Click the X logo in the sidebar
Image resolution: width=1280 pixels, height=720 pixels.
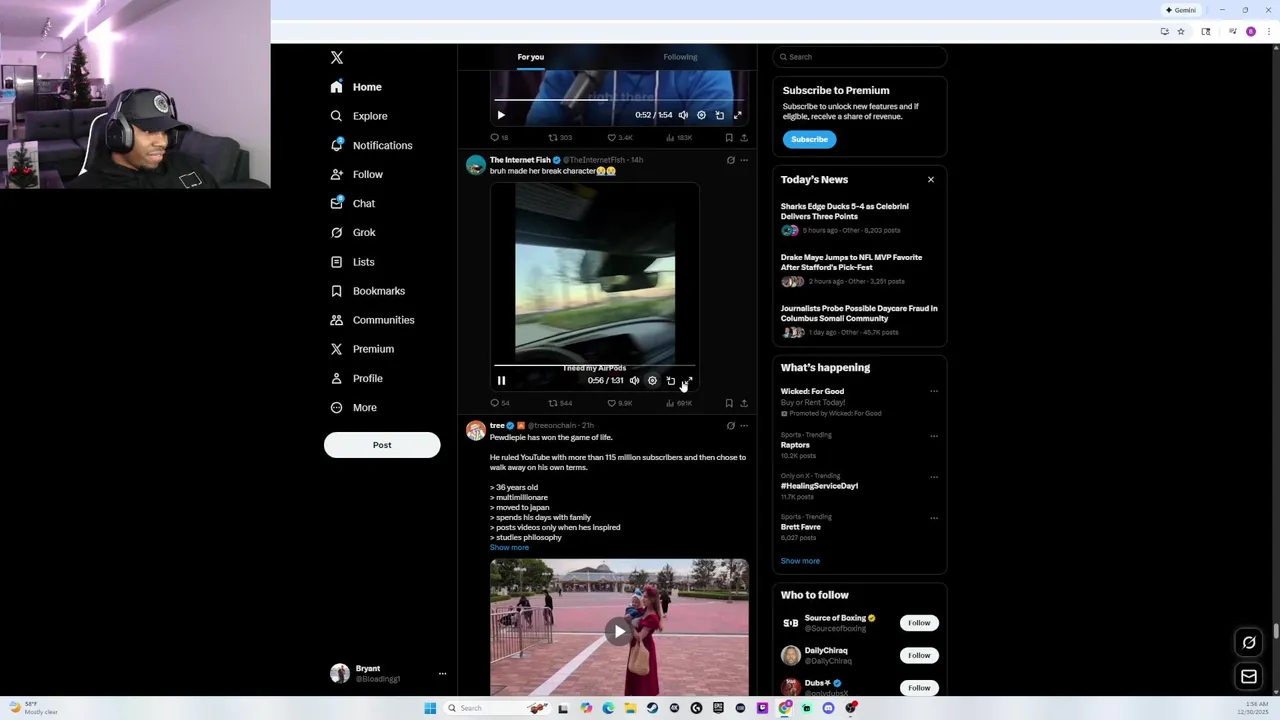pos(337,58)
